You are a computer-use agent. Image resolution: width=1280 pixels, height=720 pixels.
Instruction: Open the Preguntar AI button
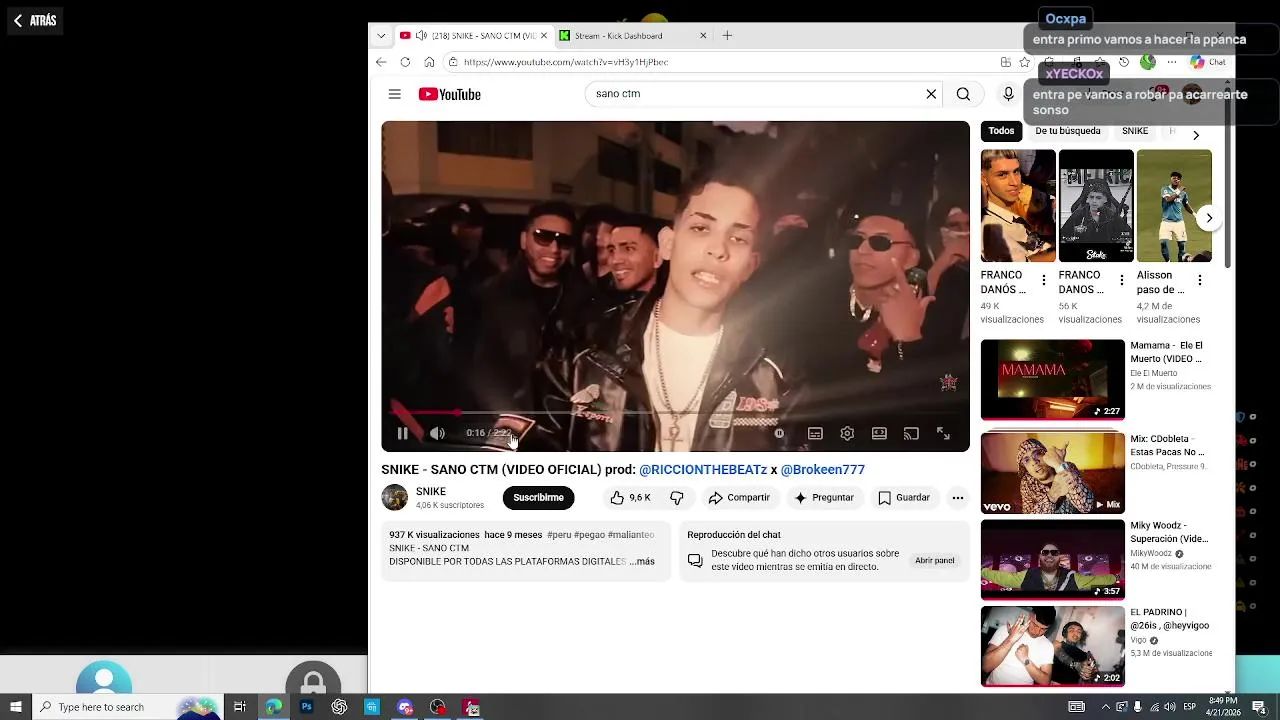click(x=824, y=497)
